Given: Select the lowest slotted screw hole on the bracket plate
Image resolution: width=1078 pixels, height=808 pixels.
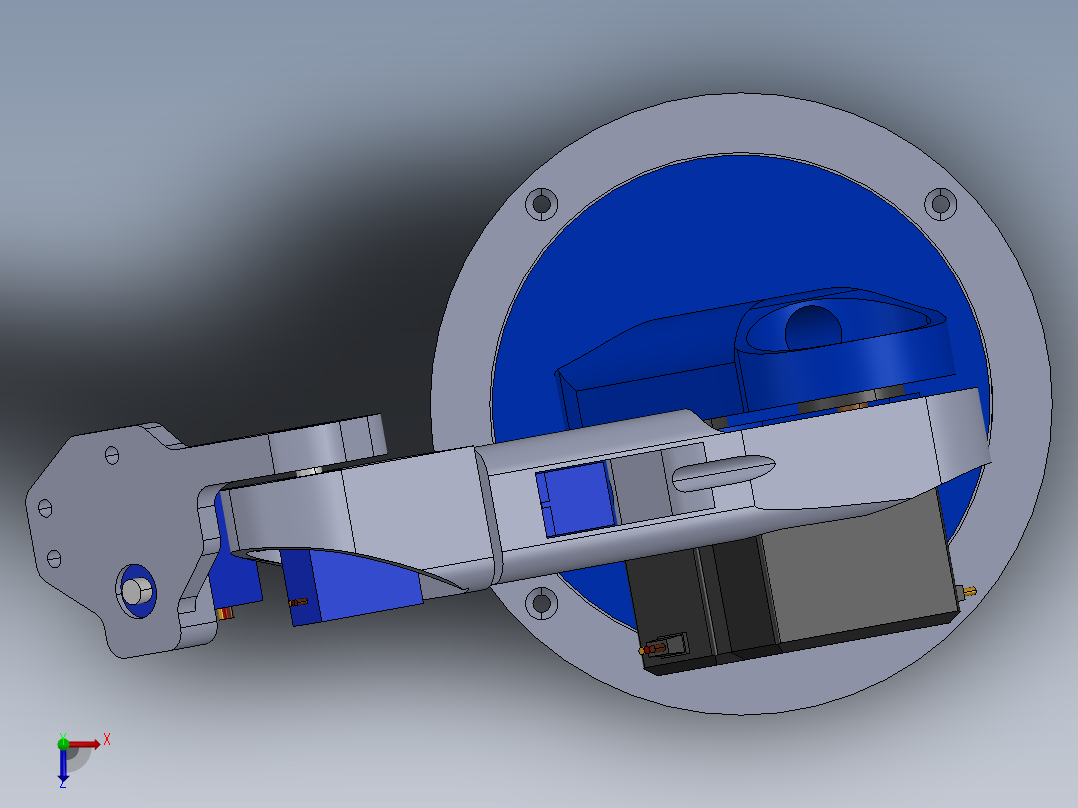Looking at the screenshot, I should coord(54,558).
